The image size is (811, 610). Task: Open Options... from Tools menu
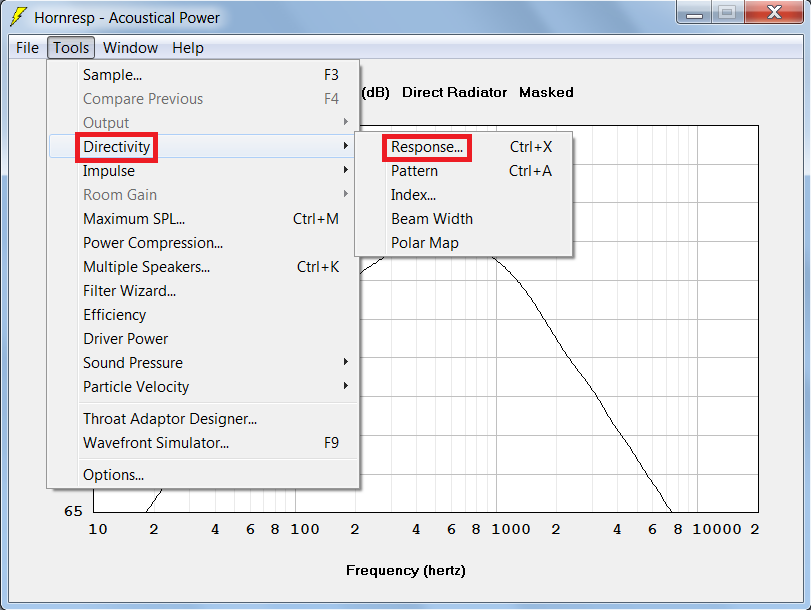coord(204,475)
